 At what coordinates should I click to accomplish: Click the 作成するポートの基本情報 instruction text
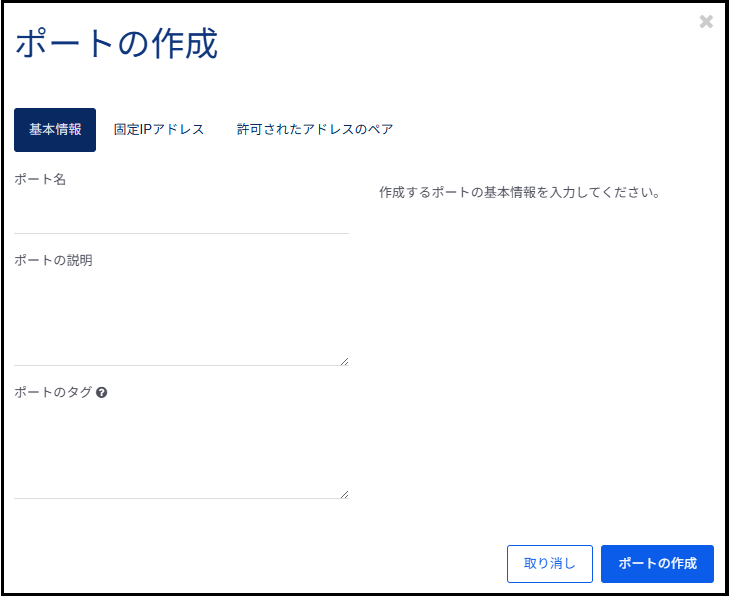coord(520,192)
